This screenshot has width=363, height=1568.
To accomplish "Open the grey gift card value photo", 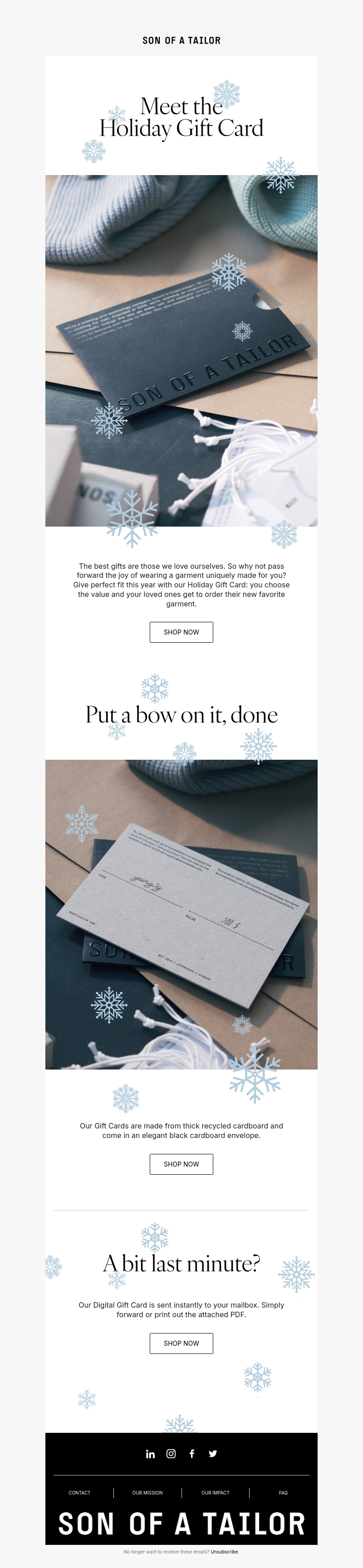I will click(x=181, y=914).
